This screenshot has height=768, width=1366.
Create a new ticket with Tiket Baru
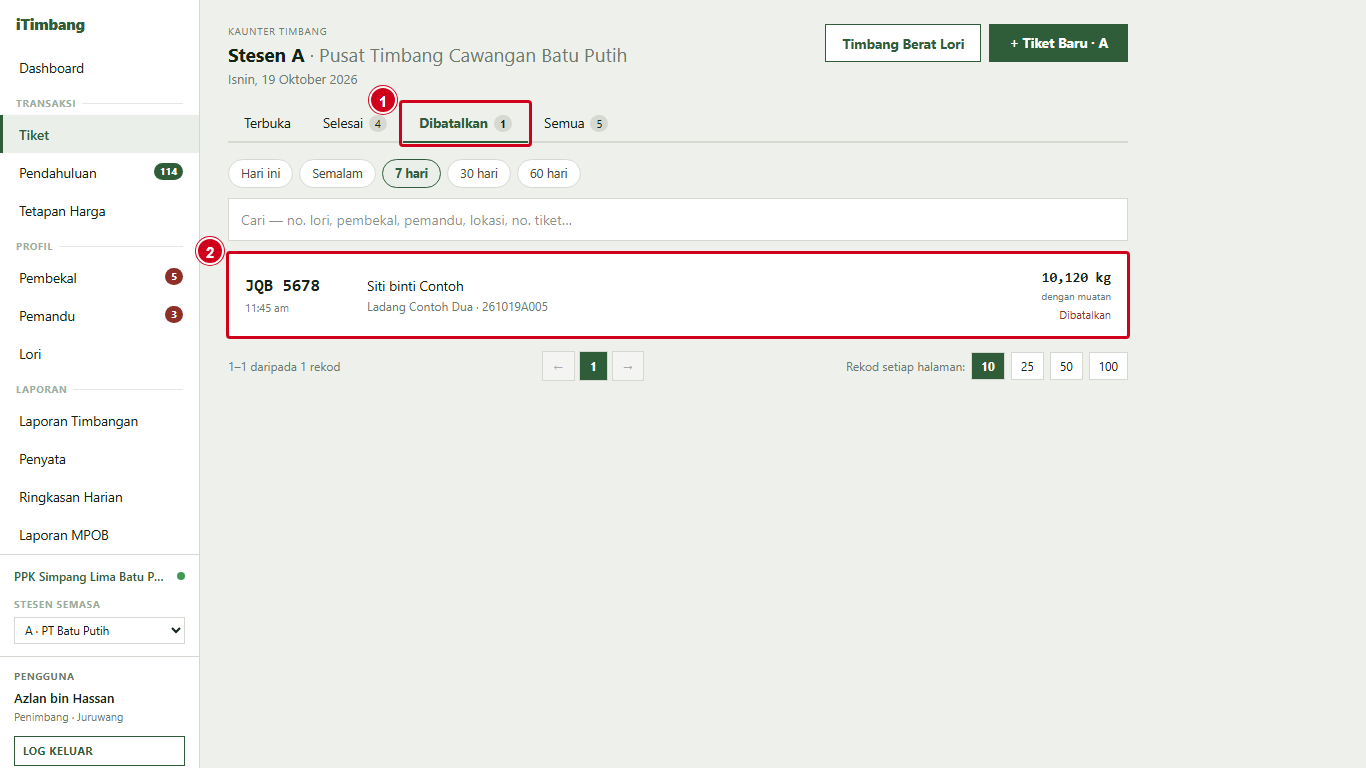(1058, 43)
